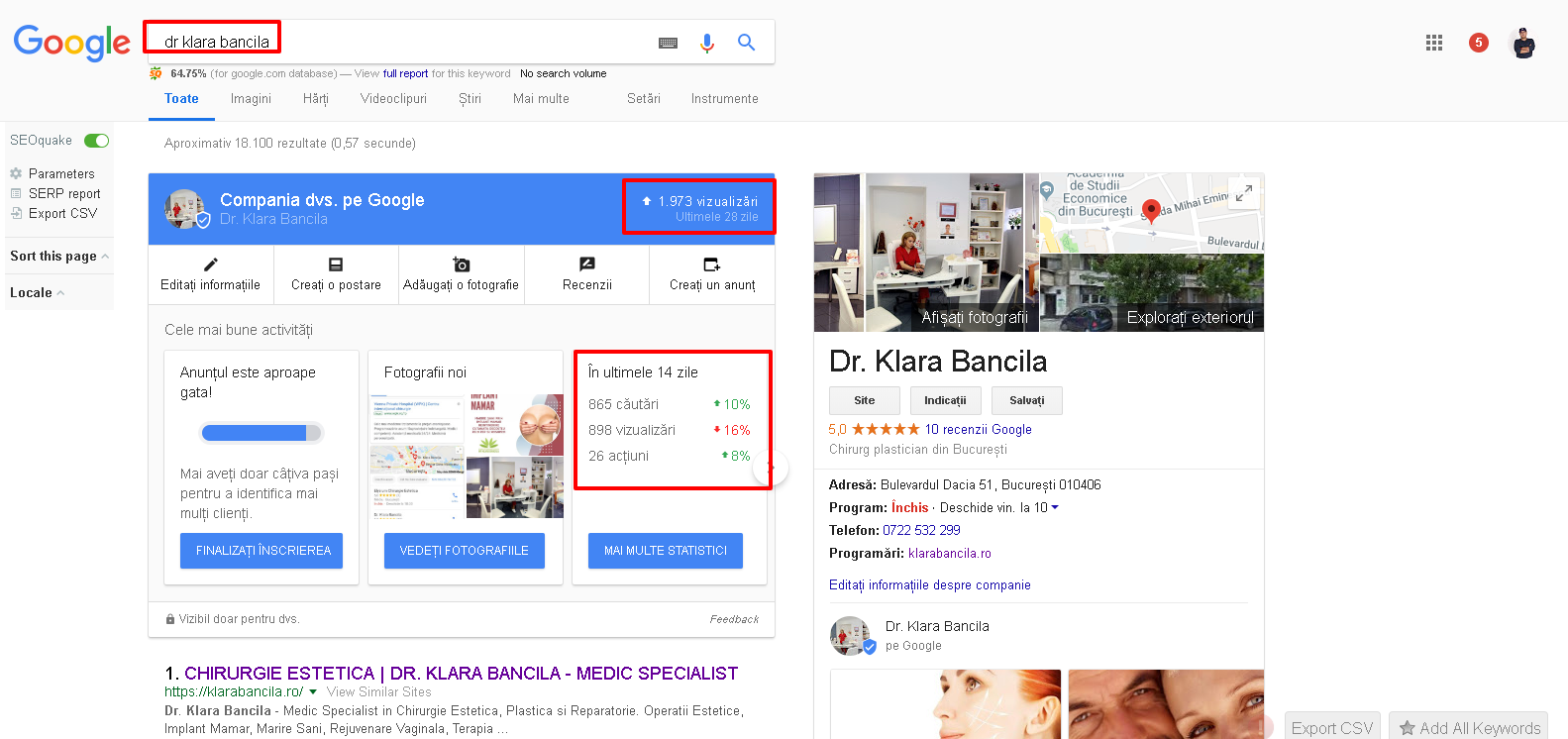Click the Salvați button
Screen dimensions: 1568x739
pyautogui.click(x=1027, y=400)
